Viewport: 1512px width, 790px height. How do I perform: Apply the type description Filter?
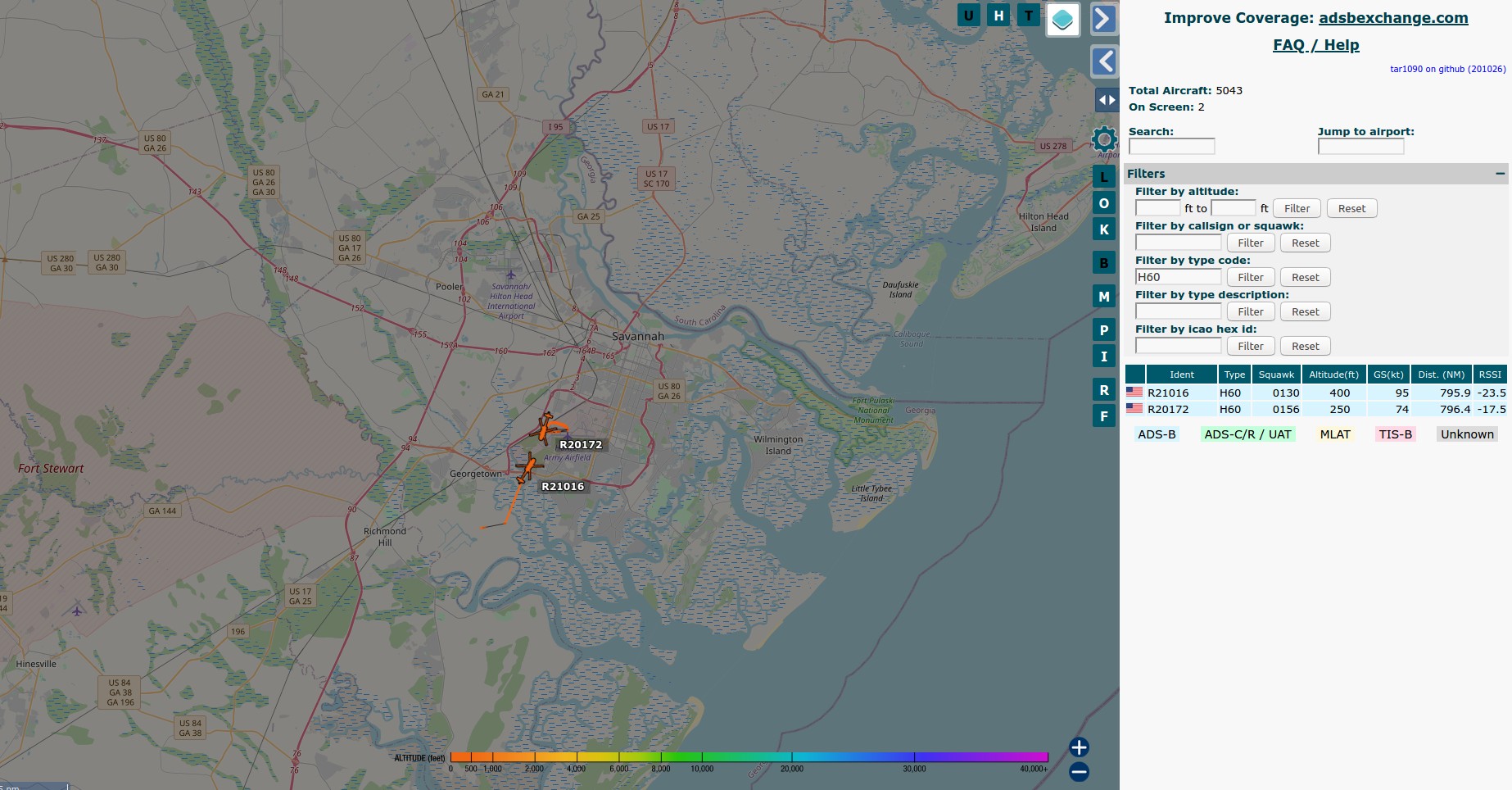click(1251, 311)
